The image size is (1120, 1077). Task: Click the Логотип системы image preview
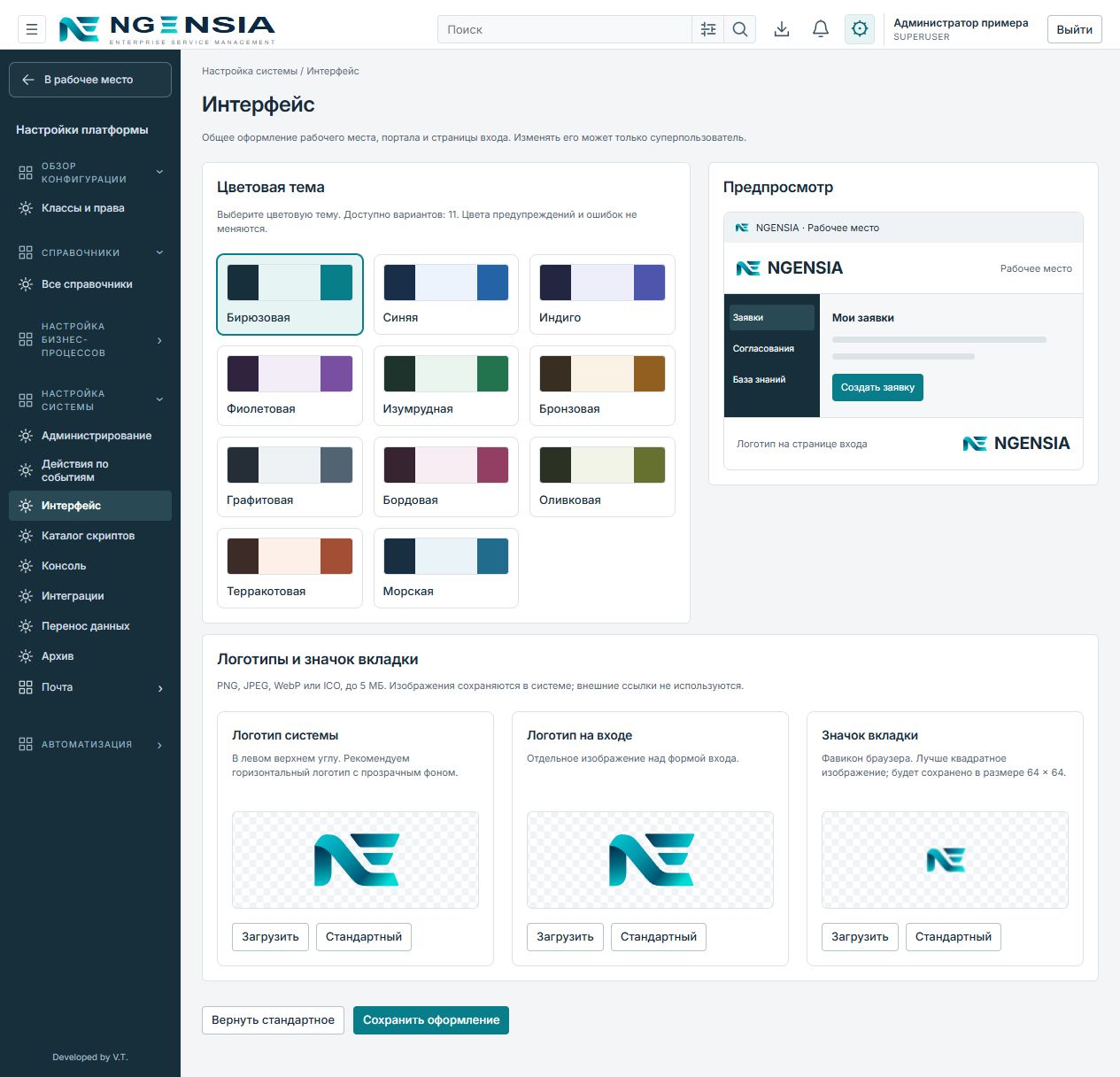click(355, 860)
